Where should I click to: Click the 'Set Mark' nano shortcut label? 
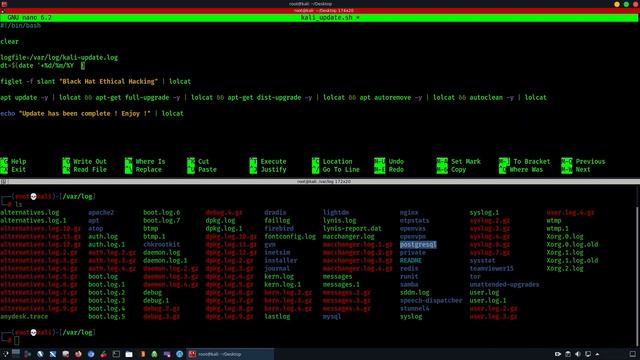[466, 161]
